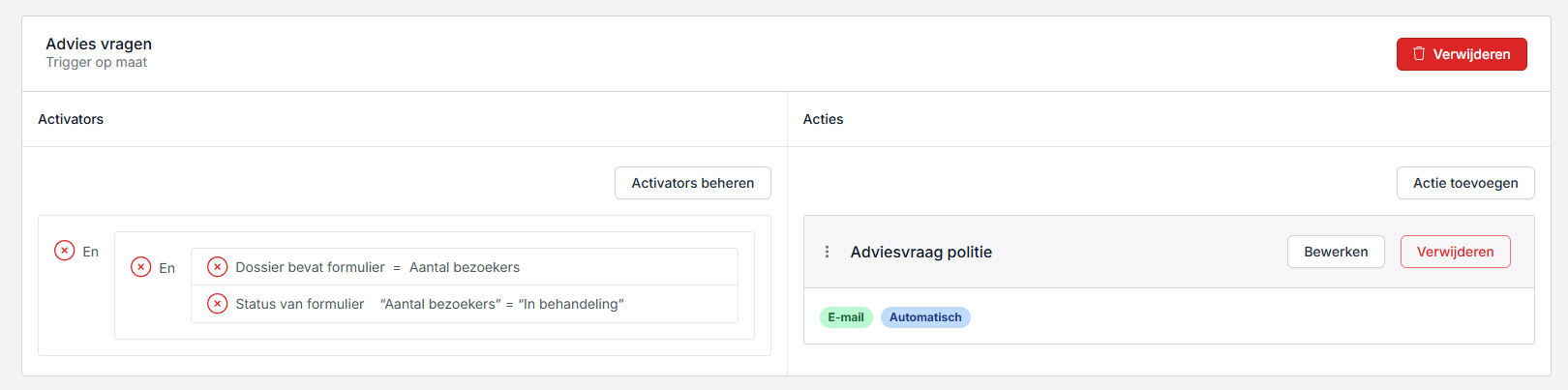
Task: Delete the 'Status van formulier' condition
Action: pyautogui.click(x=218, y=304)
